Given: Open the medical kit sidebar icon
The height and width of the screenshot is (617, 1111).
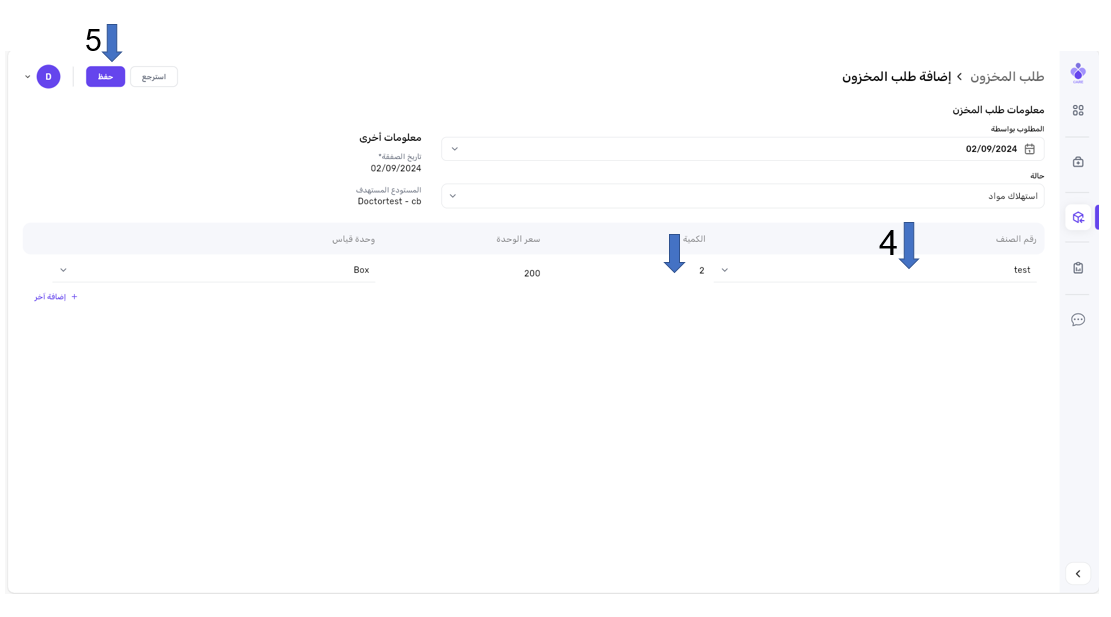Looking at the screenshot, I should coord(1077,162).
